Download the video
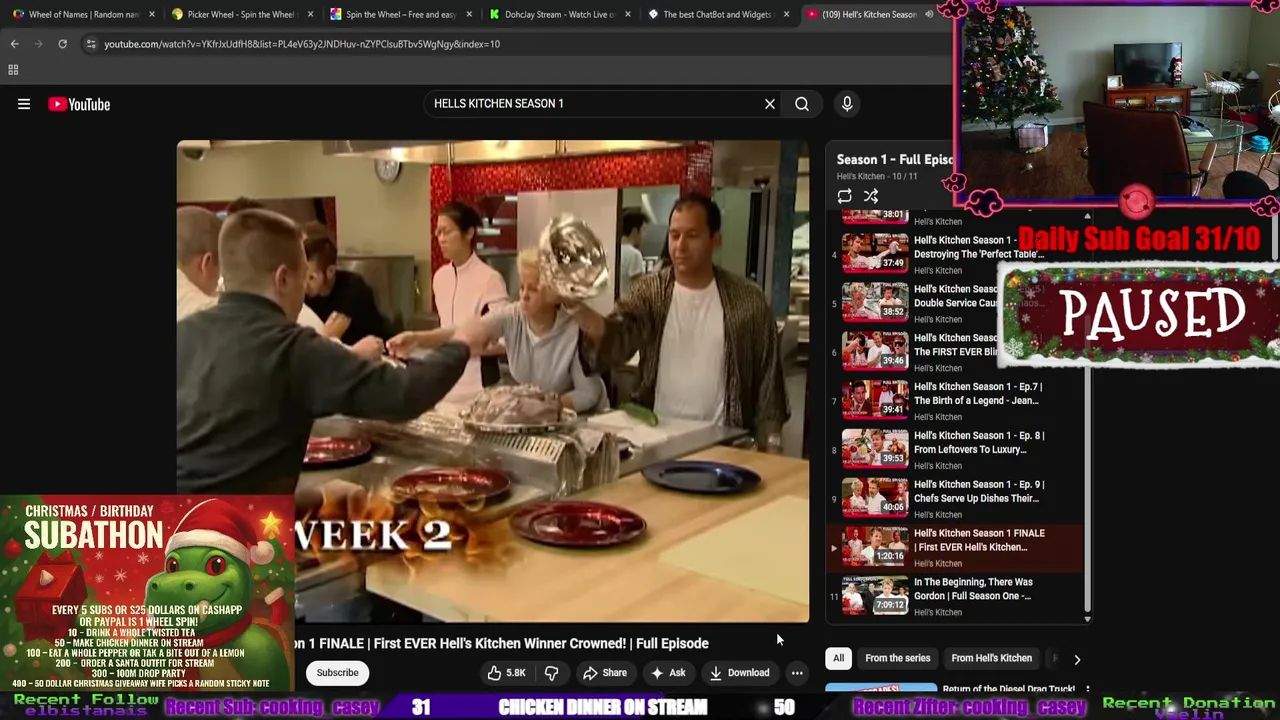The image size is (1280, 720). click(x=740, y=673)
